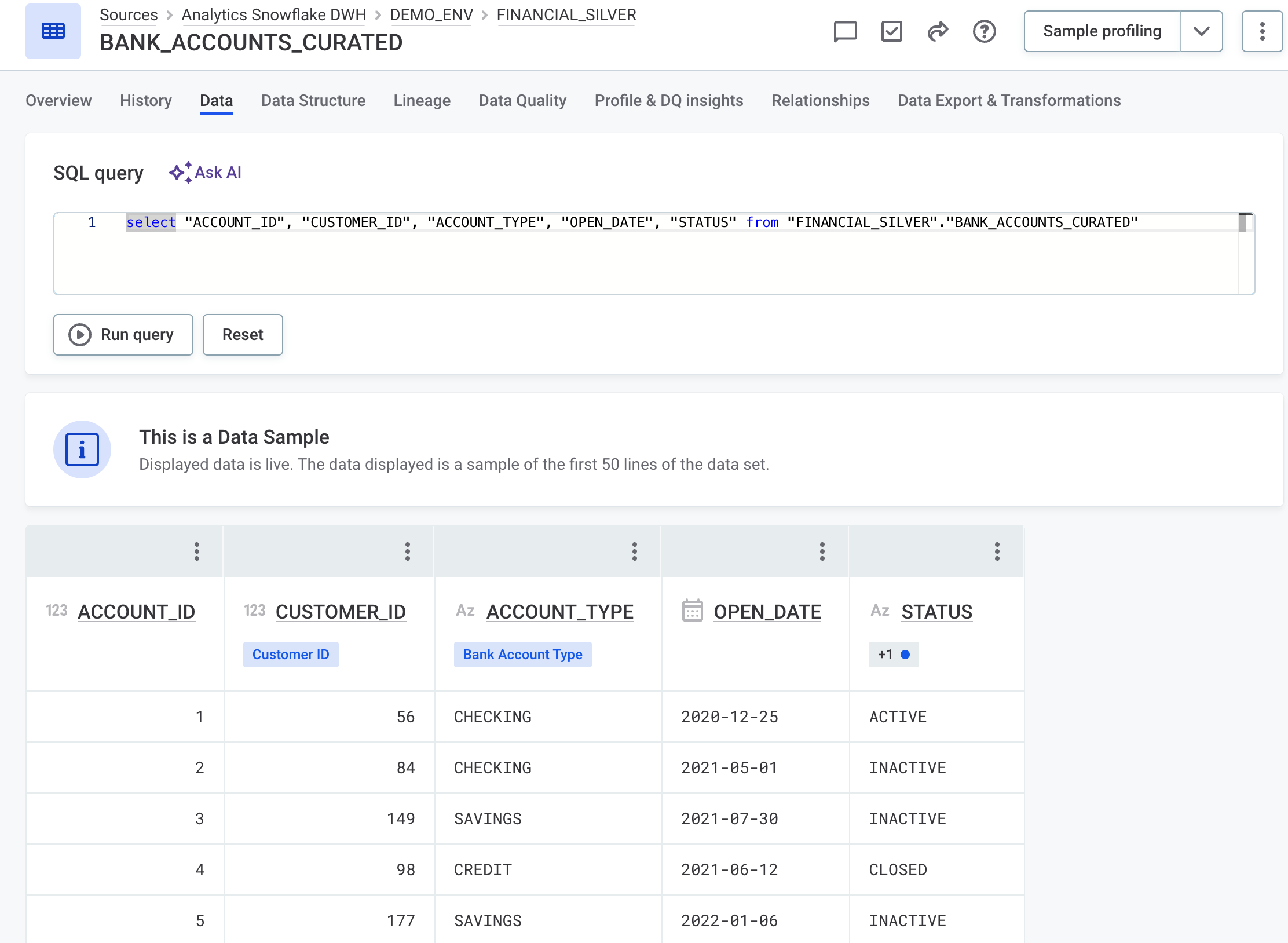
Task: Go to Sources breadcrumb
Action: coord(129,15)
